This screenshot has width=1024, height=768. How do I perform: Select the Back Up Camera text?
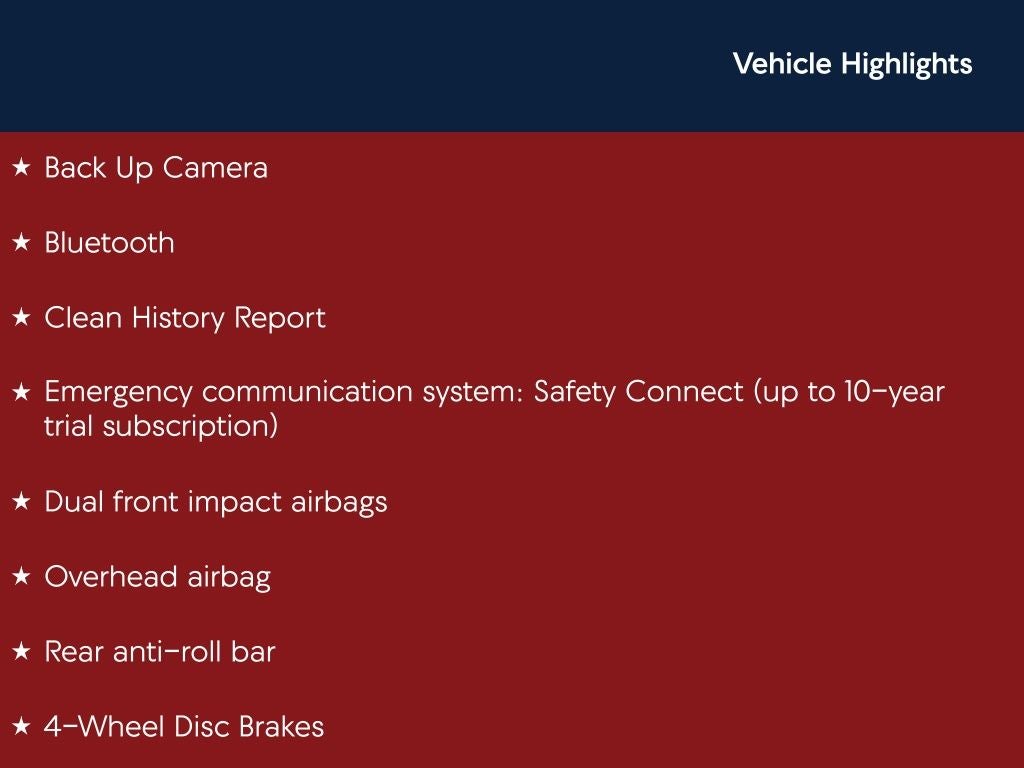click(156, 168)
